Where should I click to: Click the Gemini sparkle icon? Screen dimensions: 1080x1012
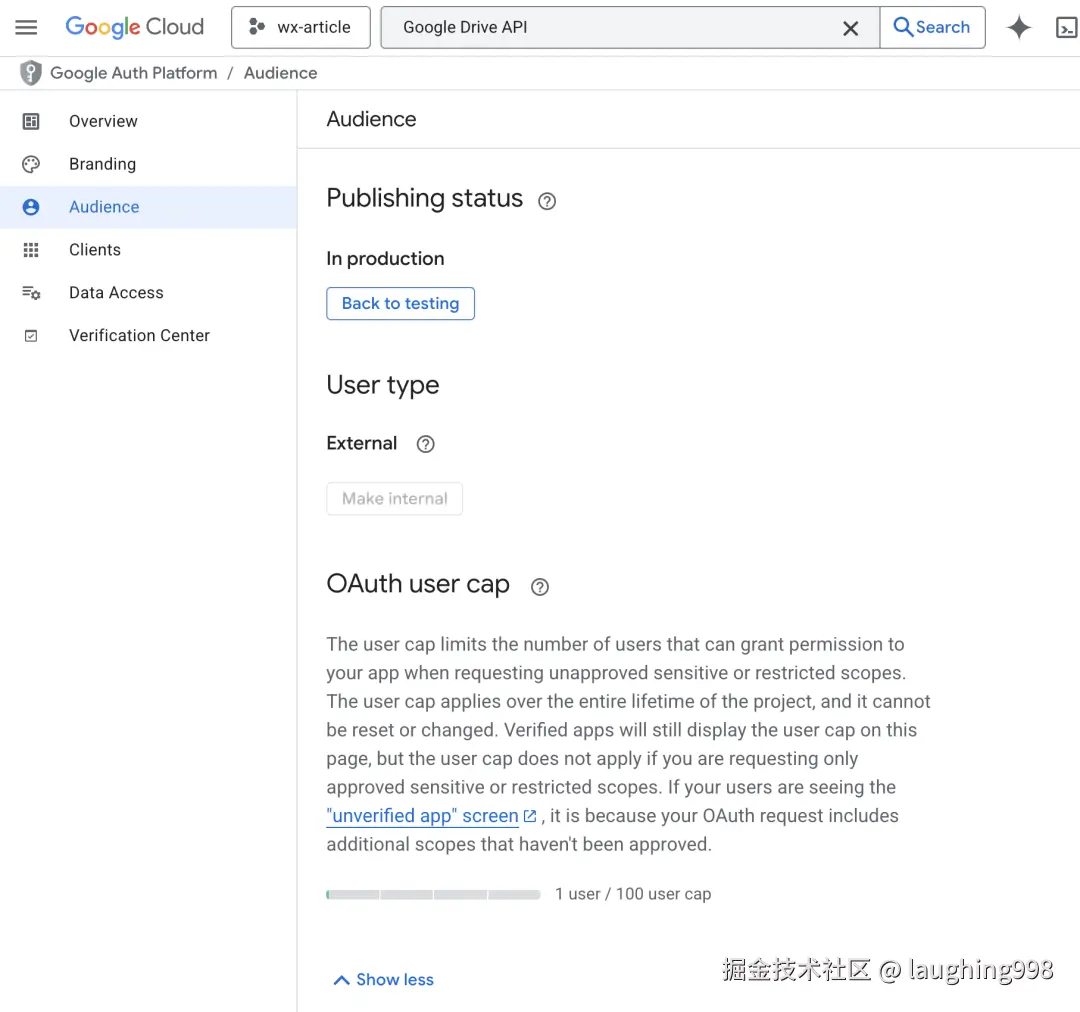click(x=1018, y=27)
